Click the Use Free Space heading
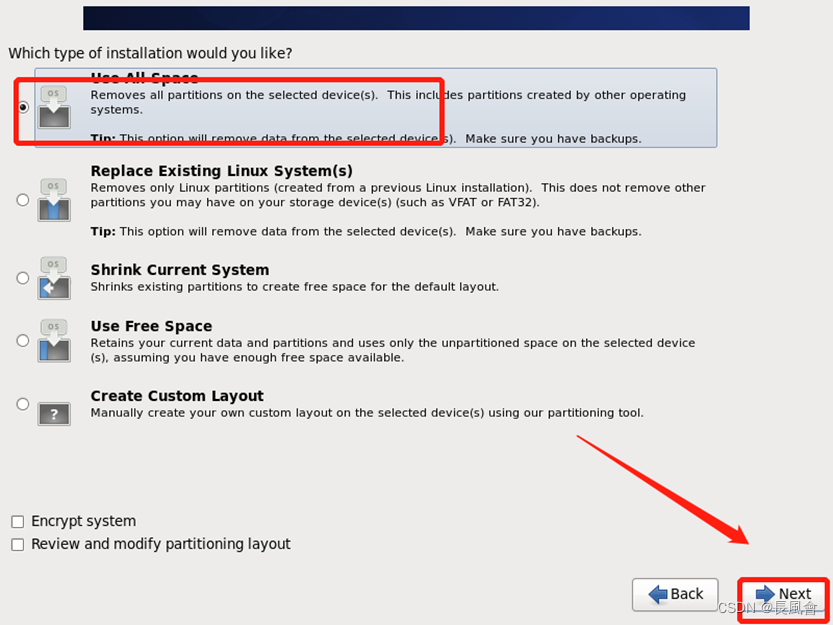833x625 pixels. [x=151, y=326]
